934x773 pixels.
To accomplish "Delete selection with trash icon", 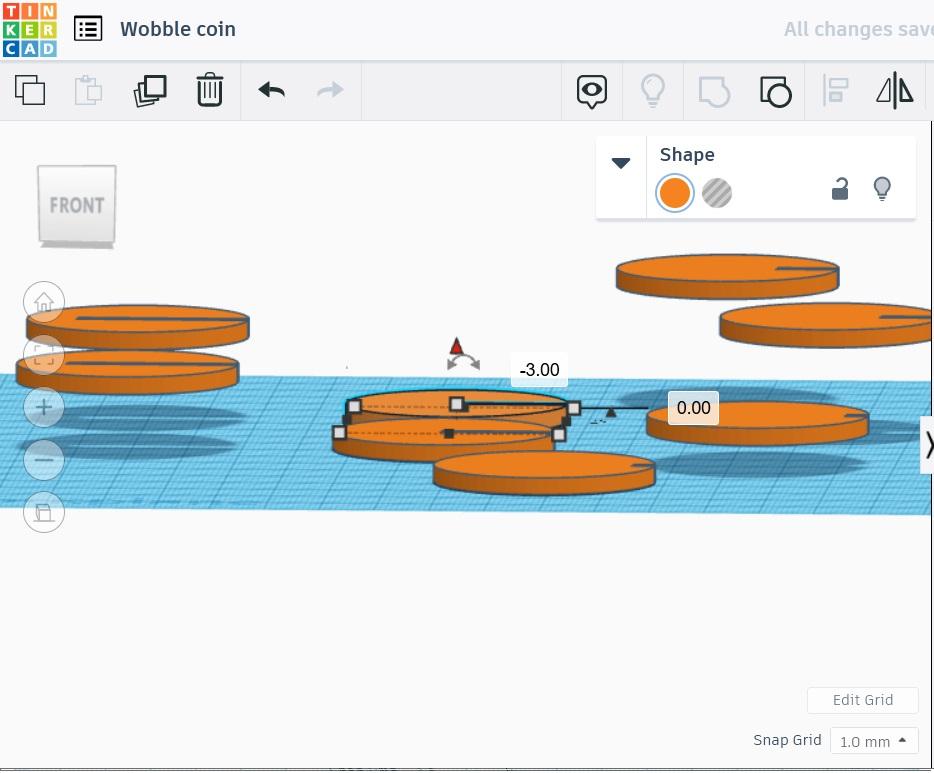I will pyautogui.click(x=210, y=90).
